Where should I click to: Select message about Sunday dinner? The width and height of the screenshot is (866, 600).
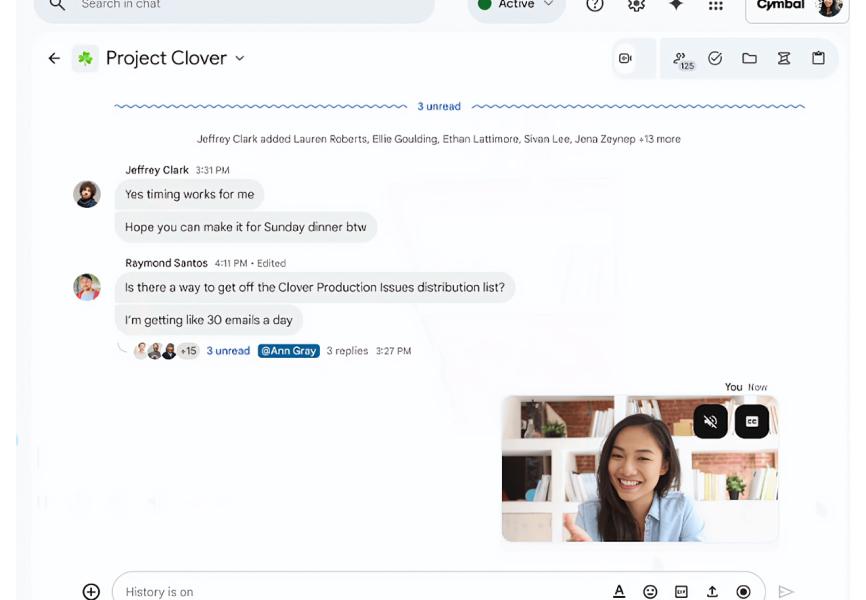pyautogui.click(x=246, y=227)
